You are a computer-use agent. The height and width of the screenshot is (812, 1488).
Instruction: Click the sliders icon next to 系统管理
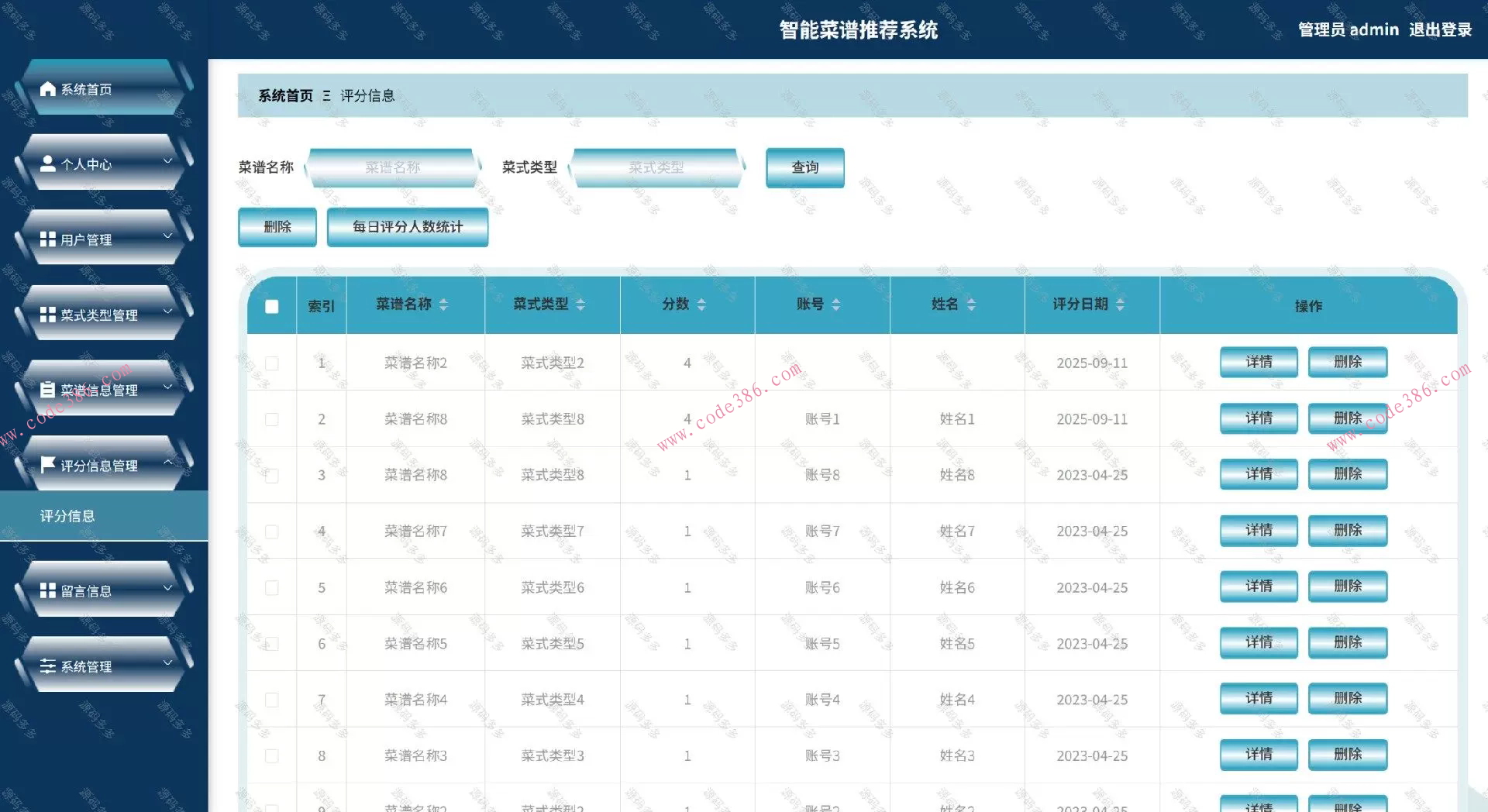[x=46, y=666]
